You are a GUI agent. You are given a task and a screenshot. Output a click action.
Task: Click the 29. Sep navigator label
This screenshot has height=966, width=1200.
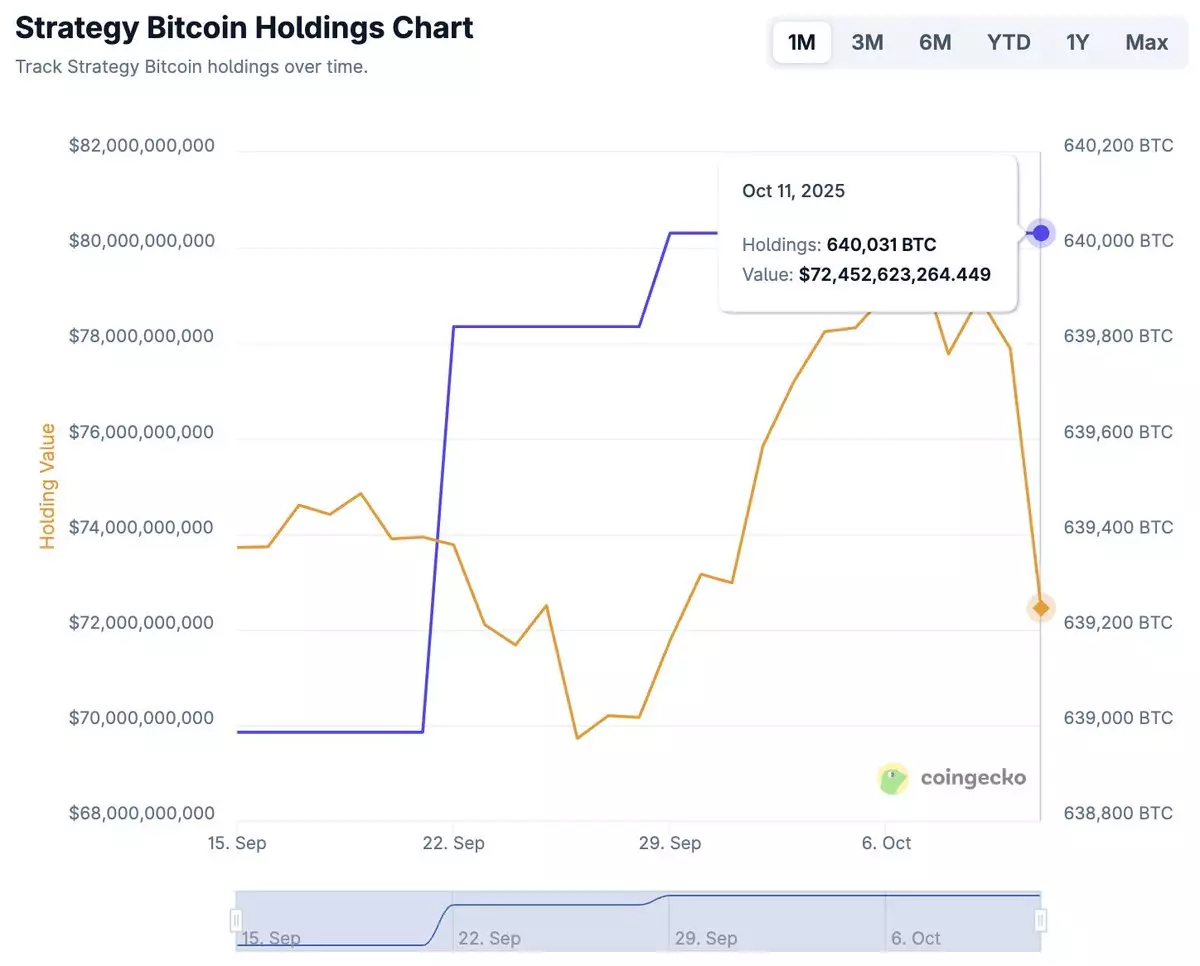tap(706, 938)
